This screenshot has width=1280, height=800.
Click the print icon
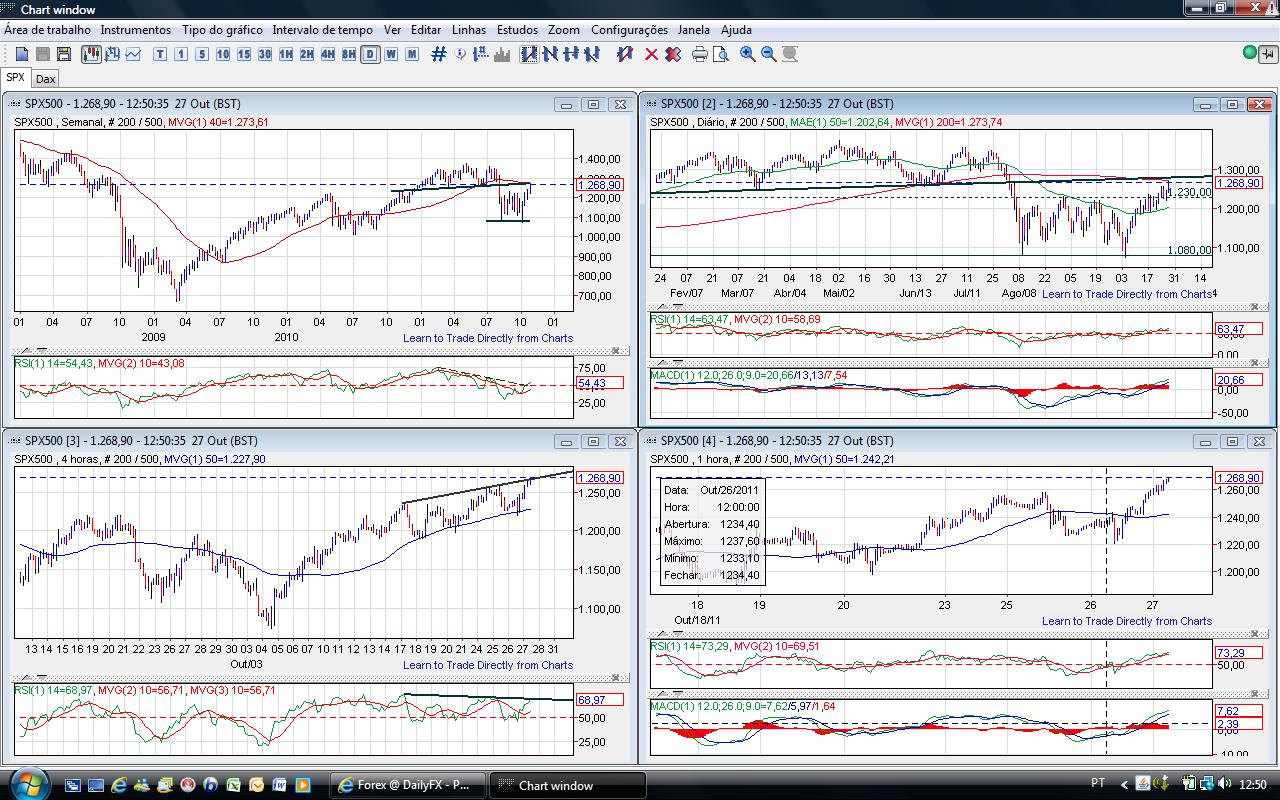click(700, 54)
